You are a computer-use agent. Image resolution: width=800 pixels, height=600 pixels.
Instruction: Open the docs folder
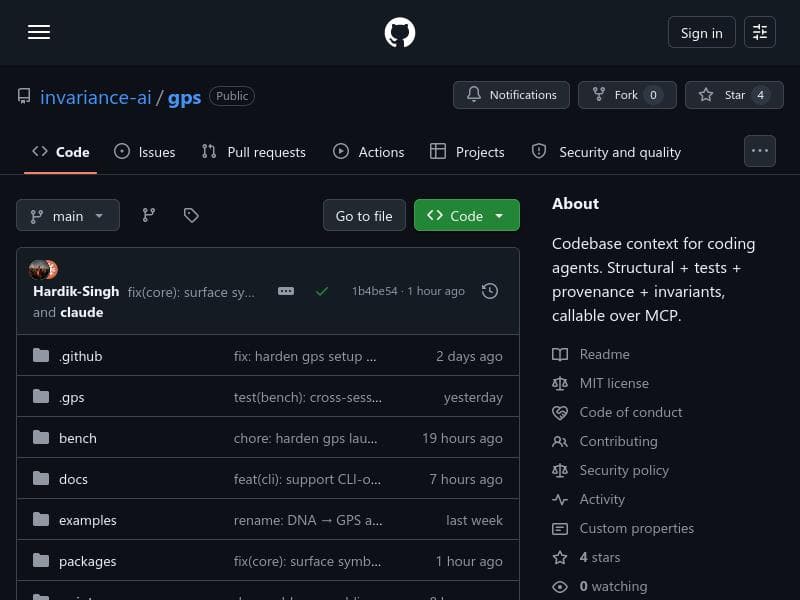(73, 479)
